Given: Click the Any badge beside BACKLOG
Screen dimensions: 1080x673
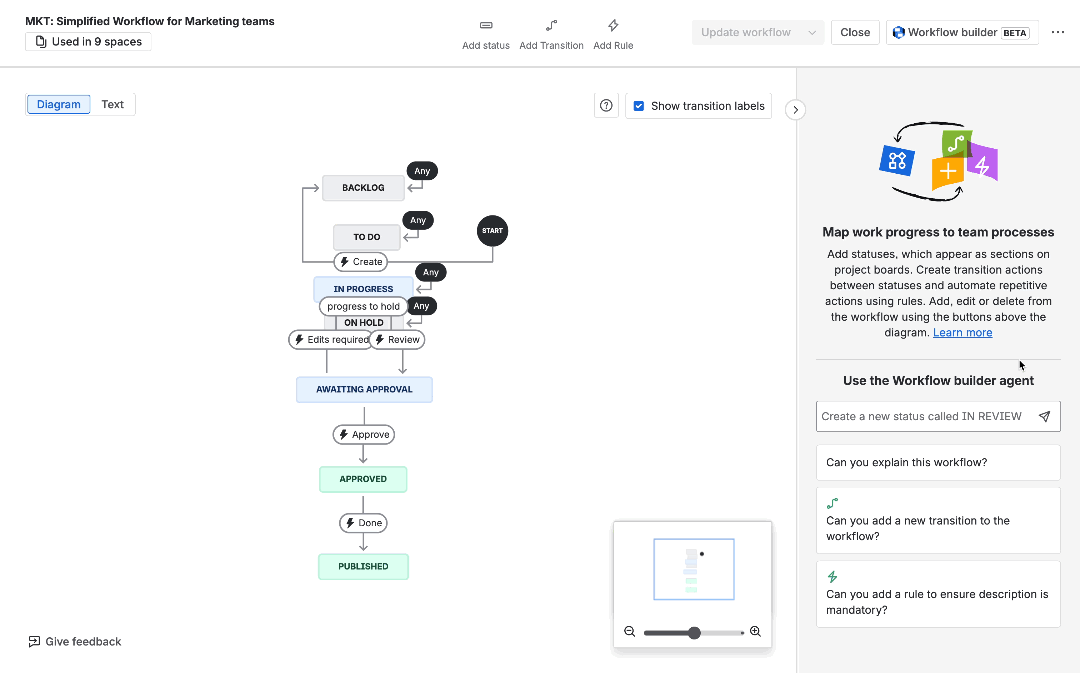Looking at the screenshot, I should [422, 171].
